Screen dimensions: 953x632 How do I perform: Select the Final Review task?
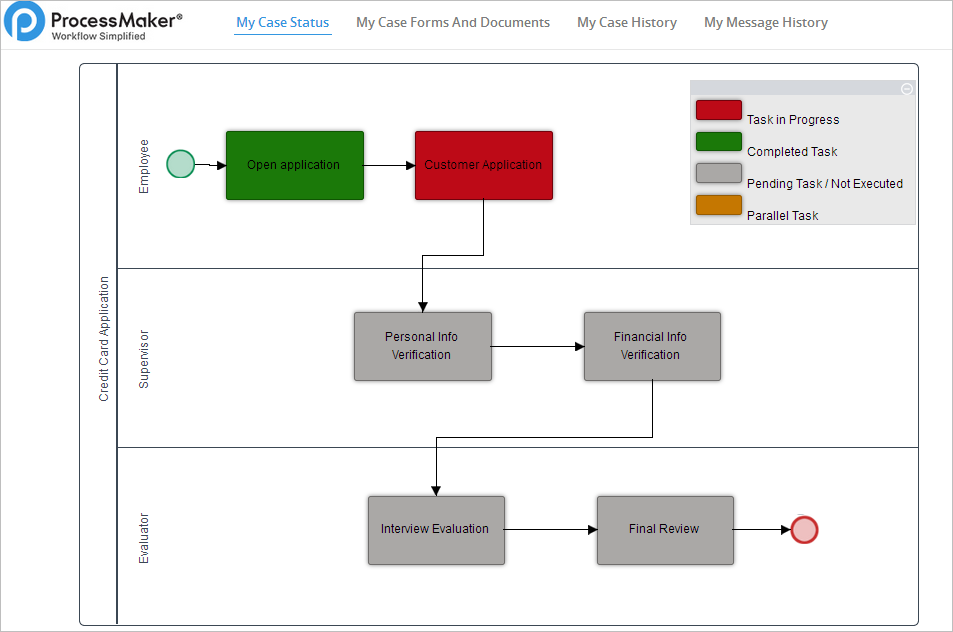[664, 530]
